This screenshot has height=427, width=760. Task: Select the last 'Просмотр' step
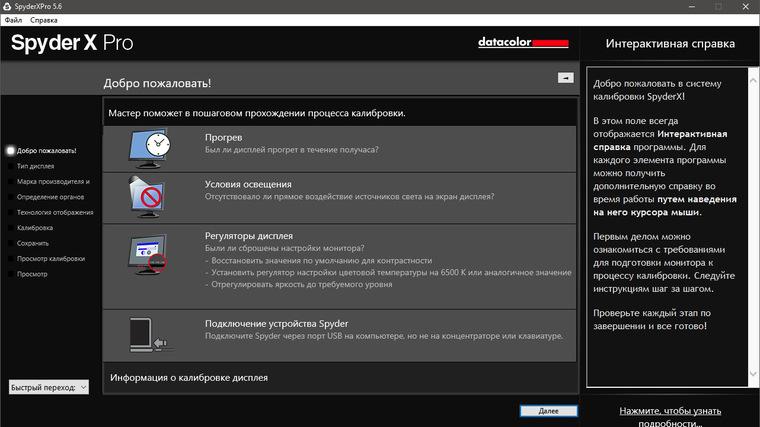(x=32, y=274)
